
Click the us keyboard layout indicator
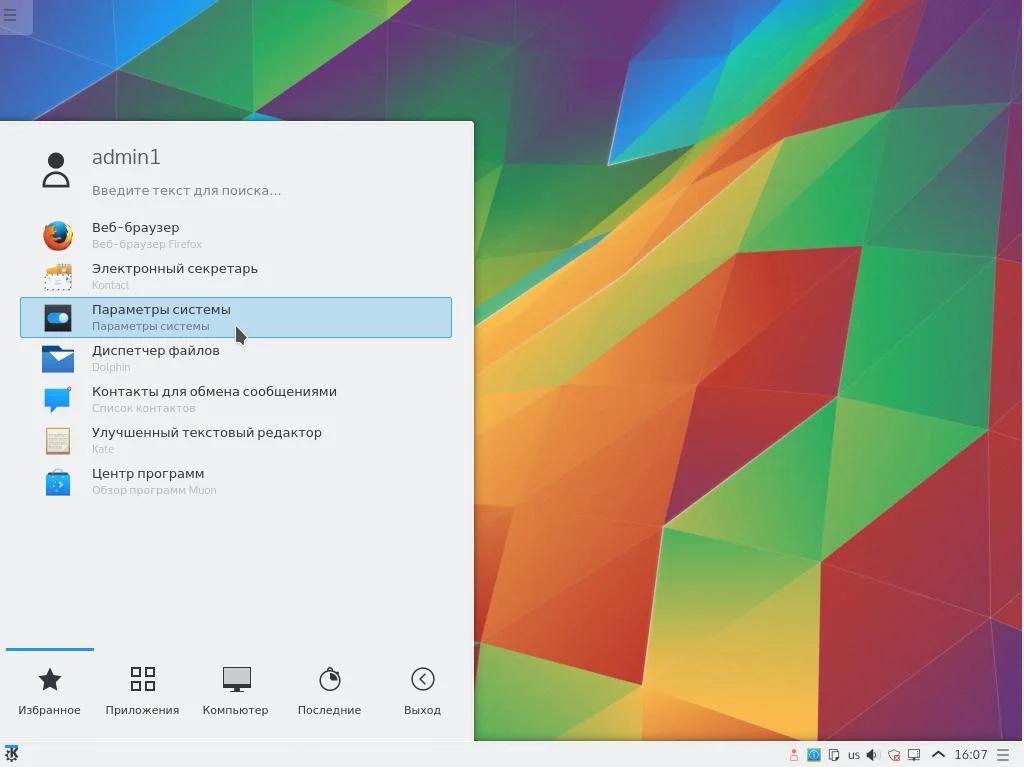pyautogui.click(x=854, y=755)
